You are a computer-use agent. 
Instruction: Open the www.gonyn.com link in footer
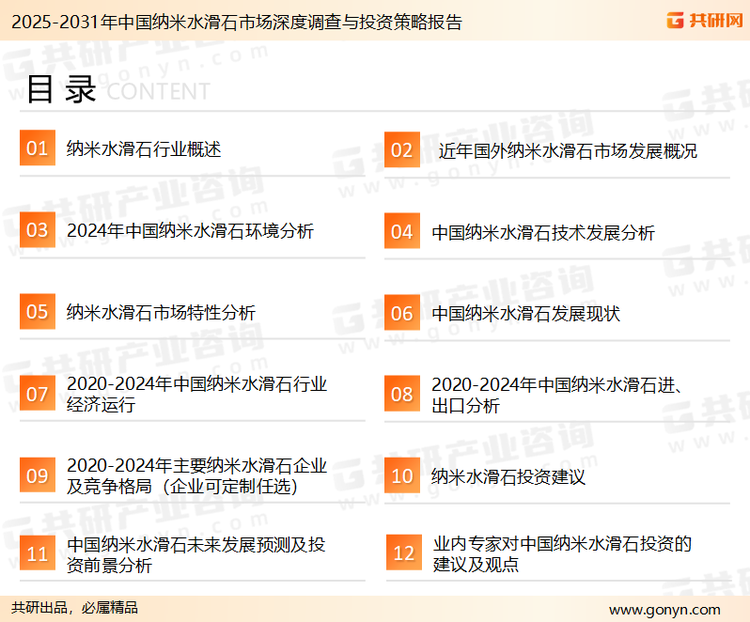(664, 610)
